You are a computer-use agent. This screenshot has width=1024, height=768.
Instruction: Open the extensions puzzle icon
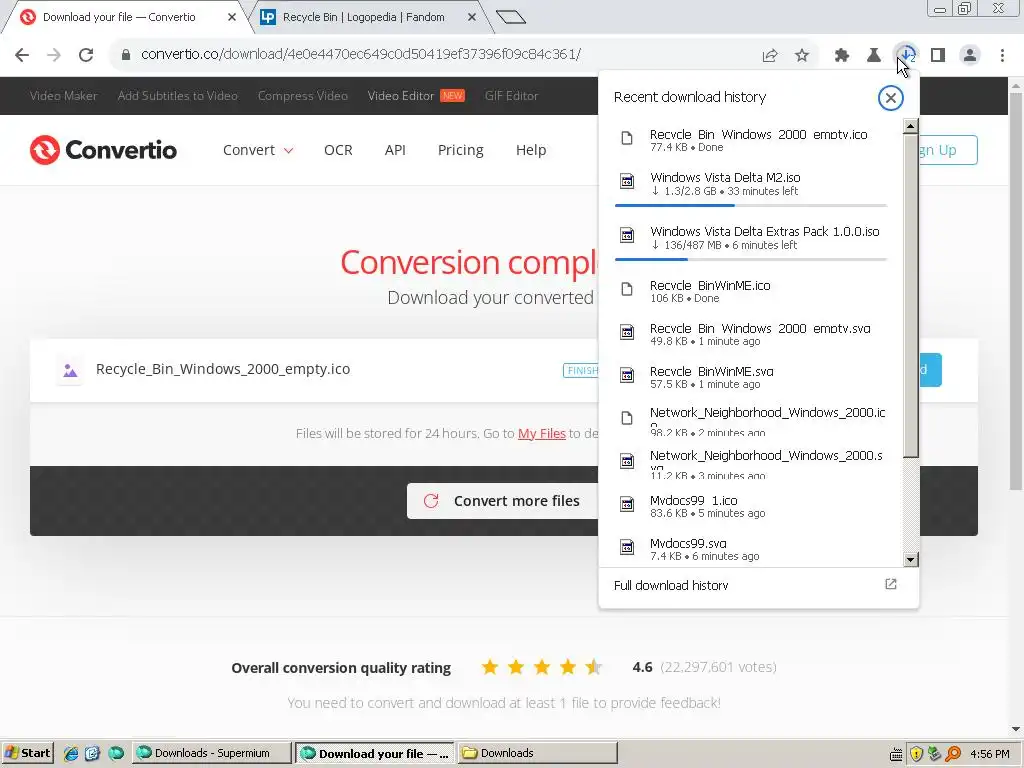click(x=842, y=56)
